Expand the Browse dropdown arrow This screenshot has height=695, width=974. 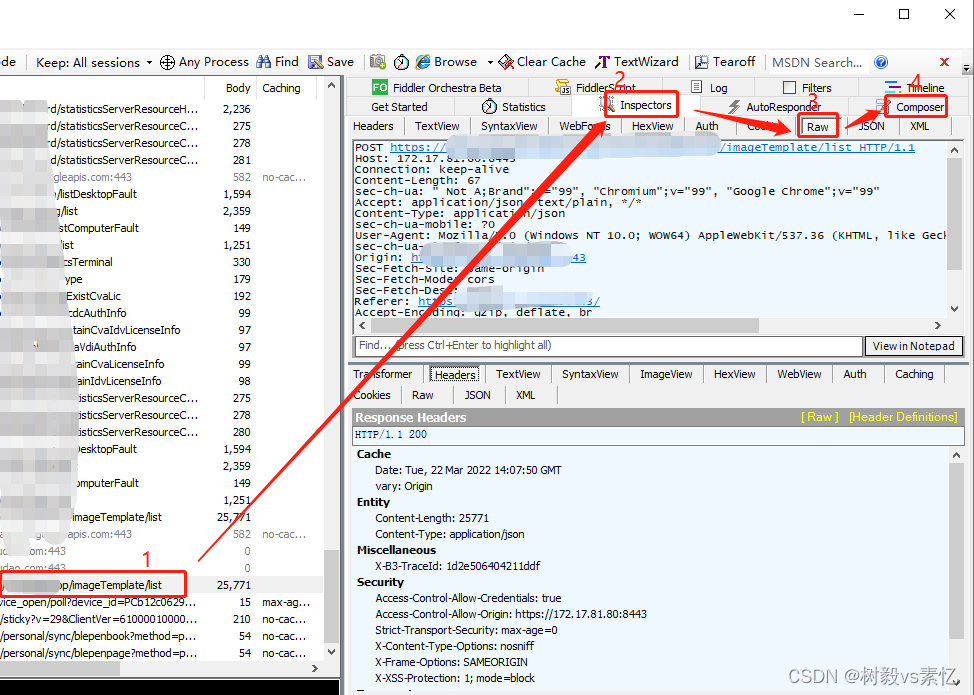490,62
